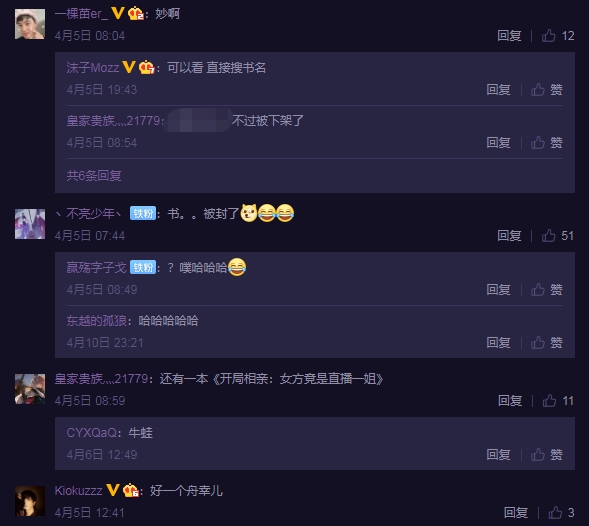Like Kiokuzzz's comment '好一个舟幸儿'
This screenshot has width=589, height=526.
coord(561,512)
